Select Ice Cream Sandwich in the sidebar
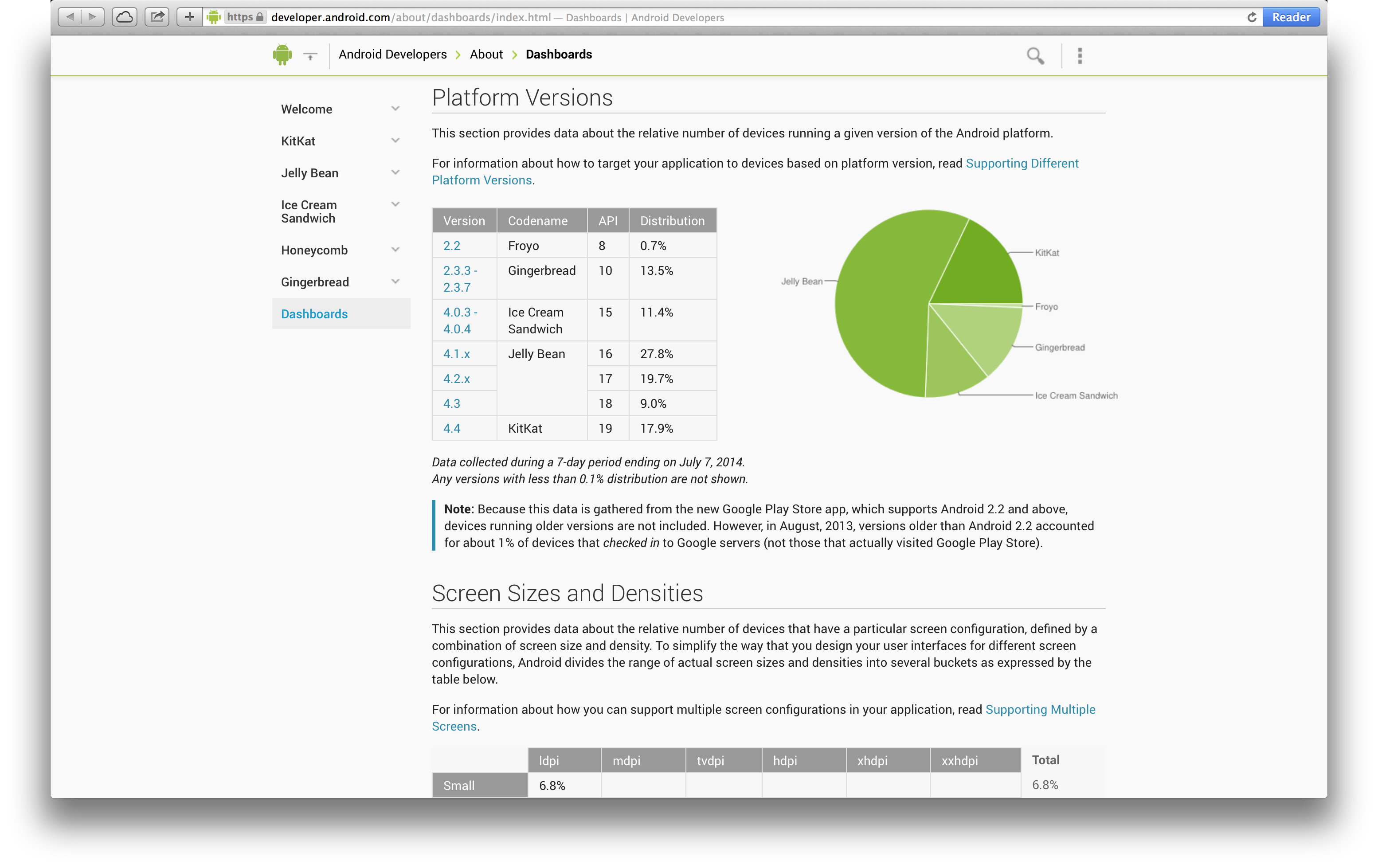This screenshot has height=868, width=1378. (309, 212)
